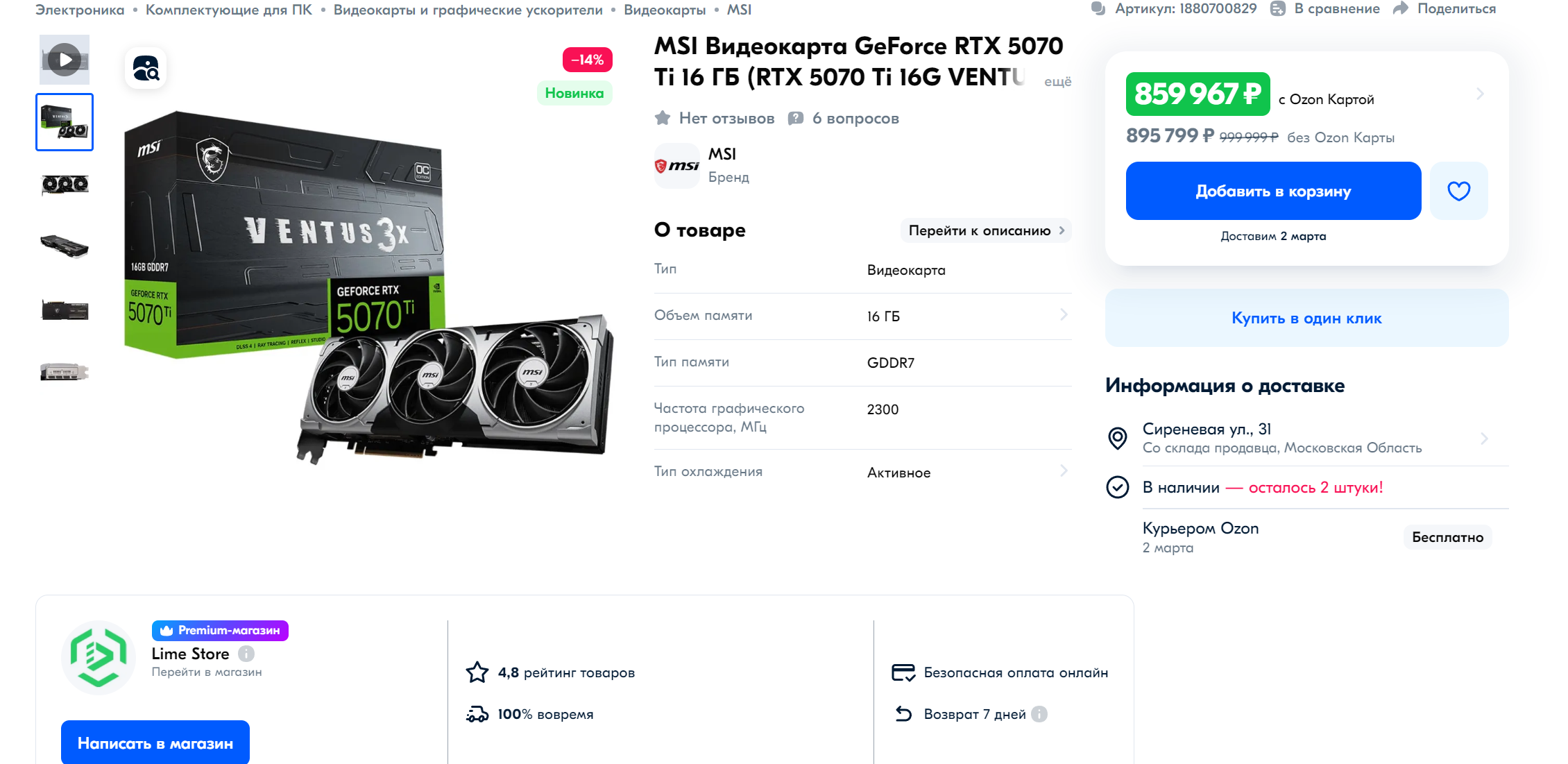1568x764 pixels.
Task: Open the MSI brand logo
Action: tap(676, 166)
